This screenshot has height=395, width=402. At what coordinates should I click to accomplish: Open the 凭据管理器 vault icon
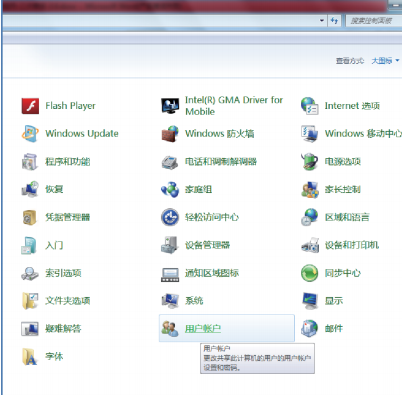pyautogui.click(x=30, y=217)
